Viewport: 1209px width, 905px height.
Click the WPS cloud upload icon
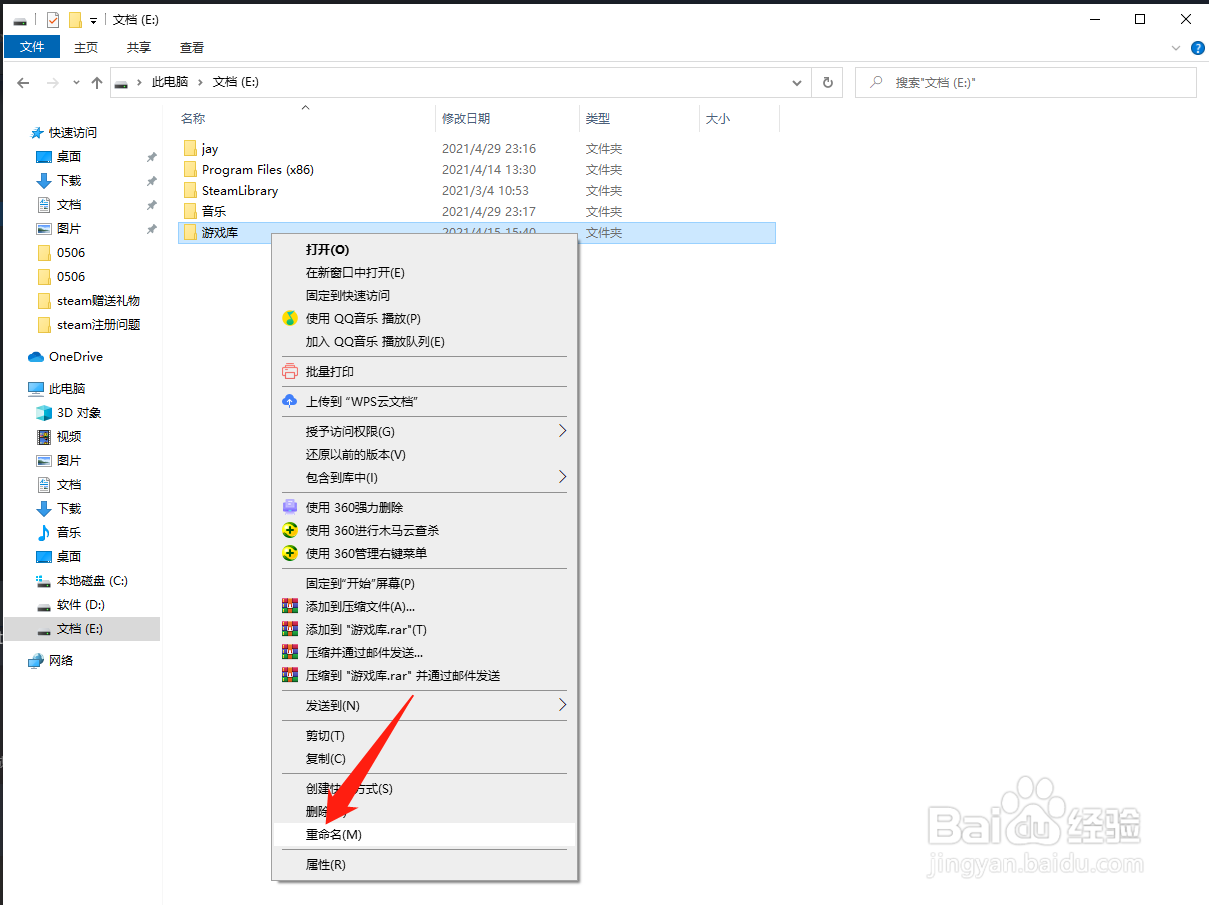point(289,401)
